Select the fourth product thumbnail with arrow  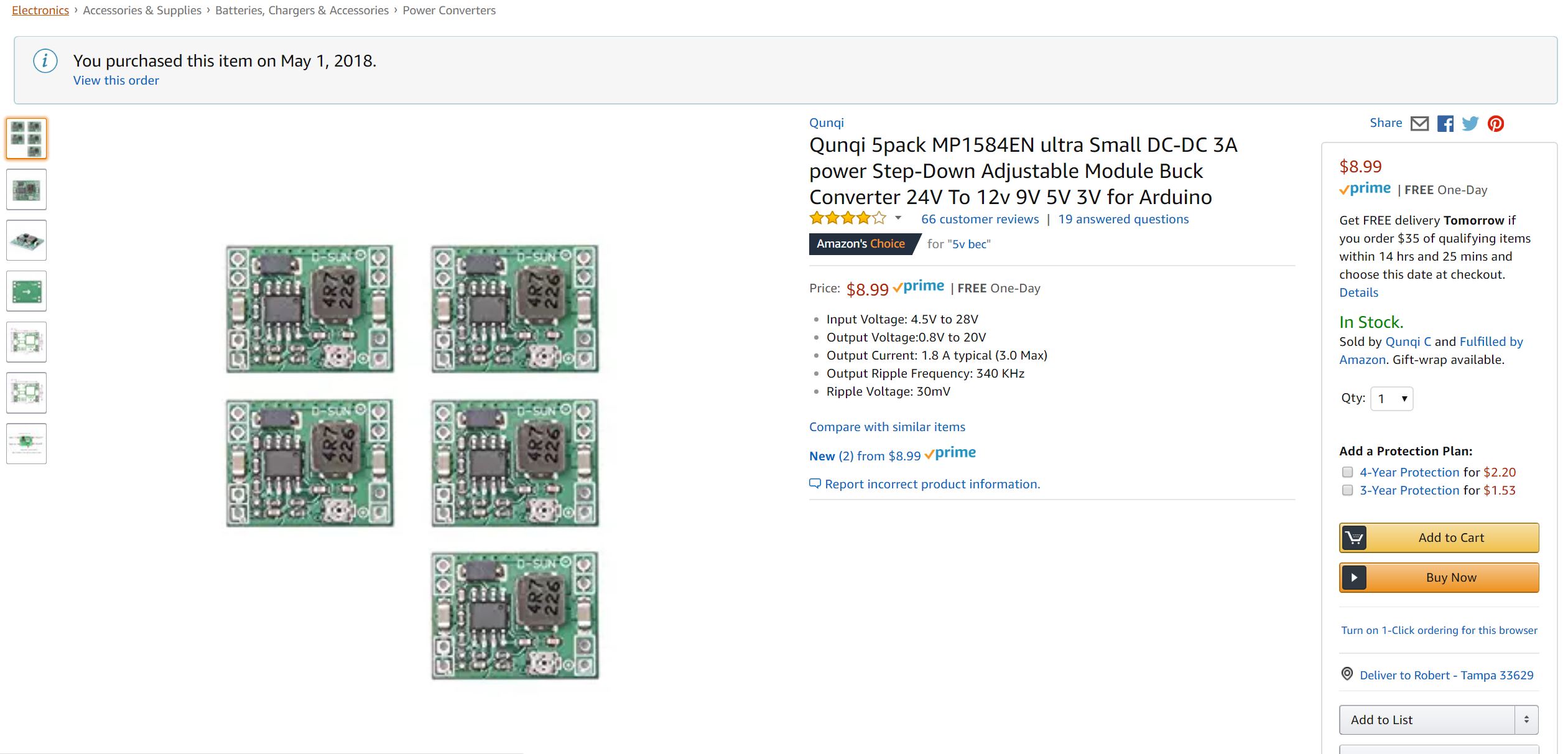(x=27, y=291)
